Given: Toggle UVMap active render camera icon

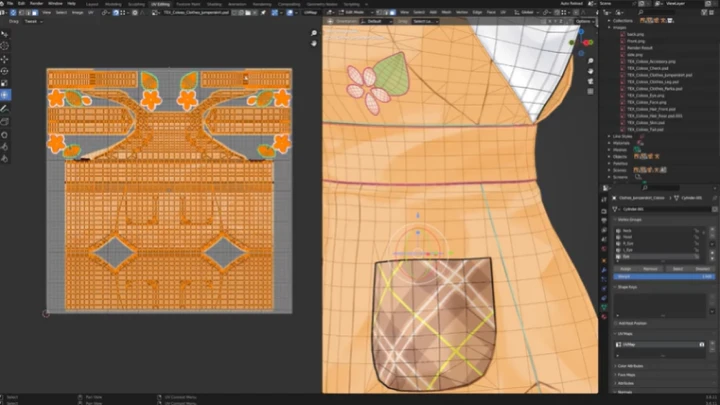Looking at the screenshot, I should (702, 345).
